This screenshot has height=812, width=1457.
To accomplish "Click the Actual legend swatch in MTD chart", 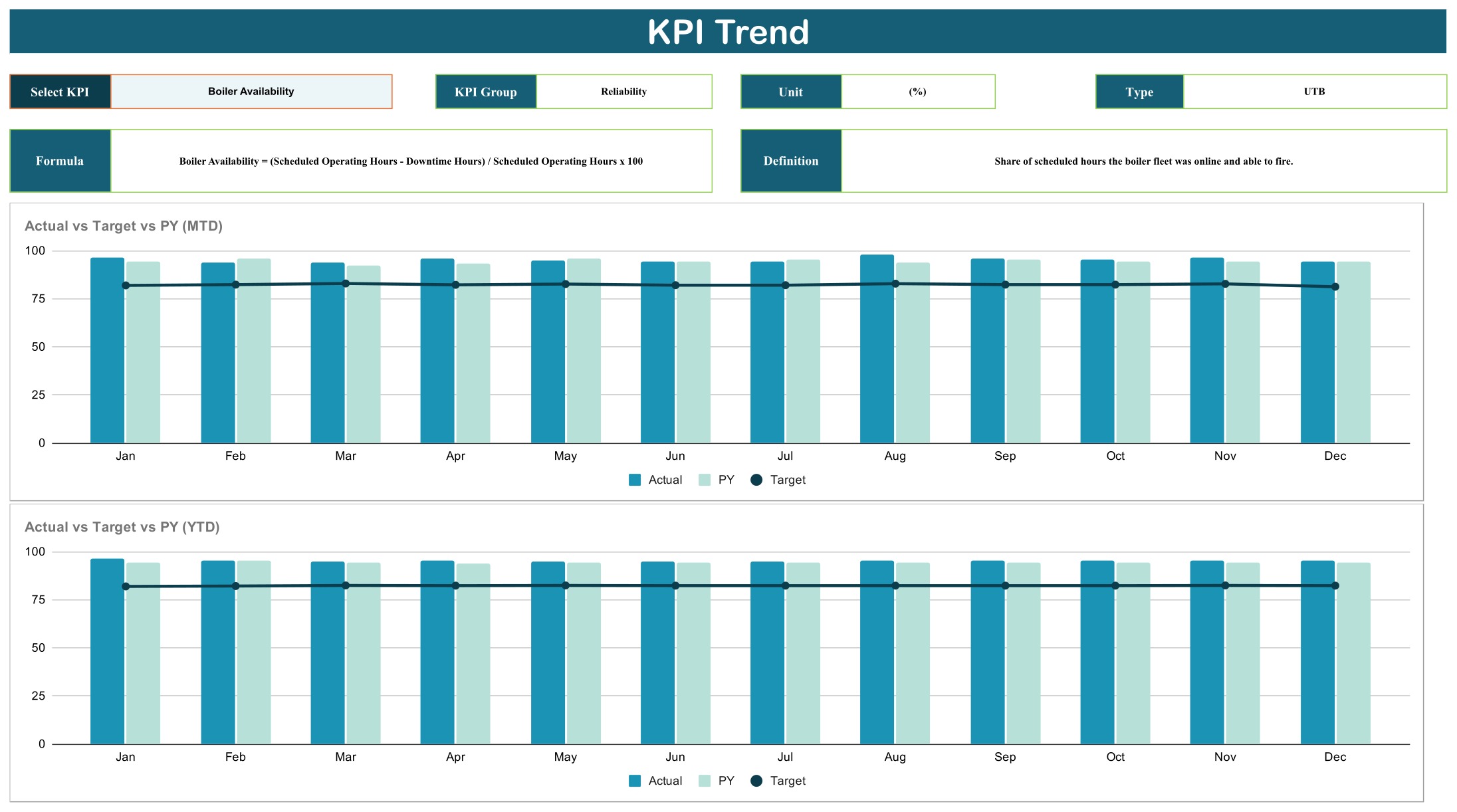I will point(635,480).
